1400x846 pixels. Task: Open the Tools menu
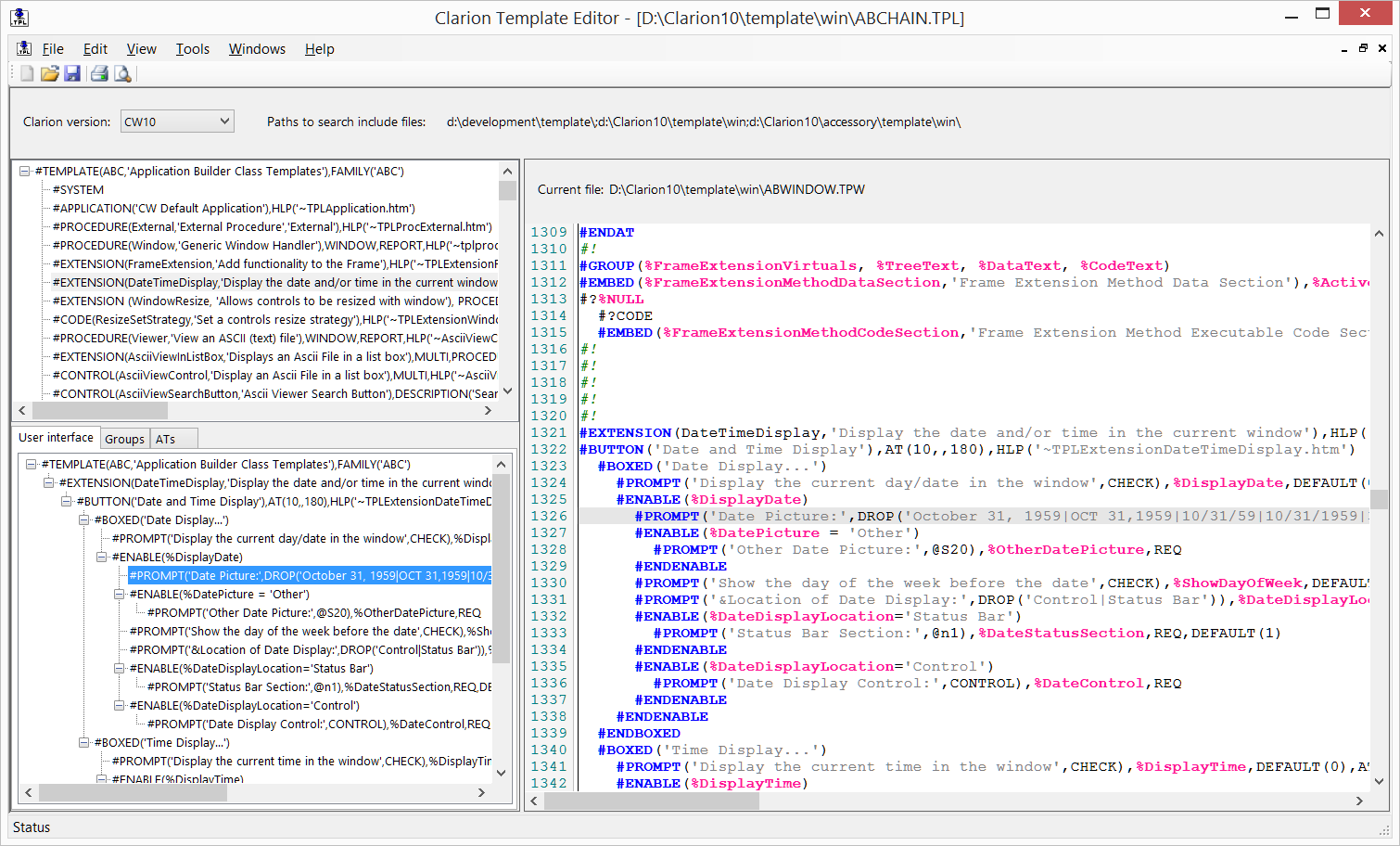[193, 49]
